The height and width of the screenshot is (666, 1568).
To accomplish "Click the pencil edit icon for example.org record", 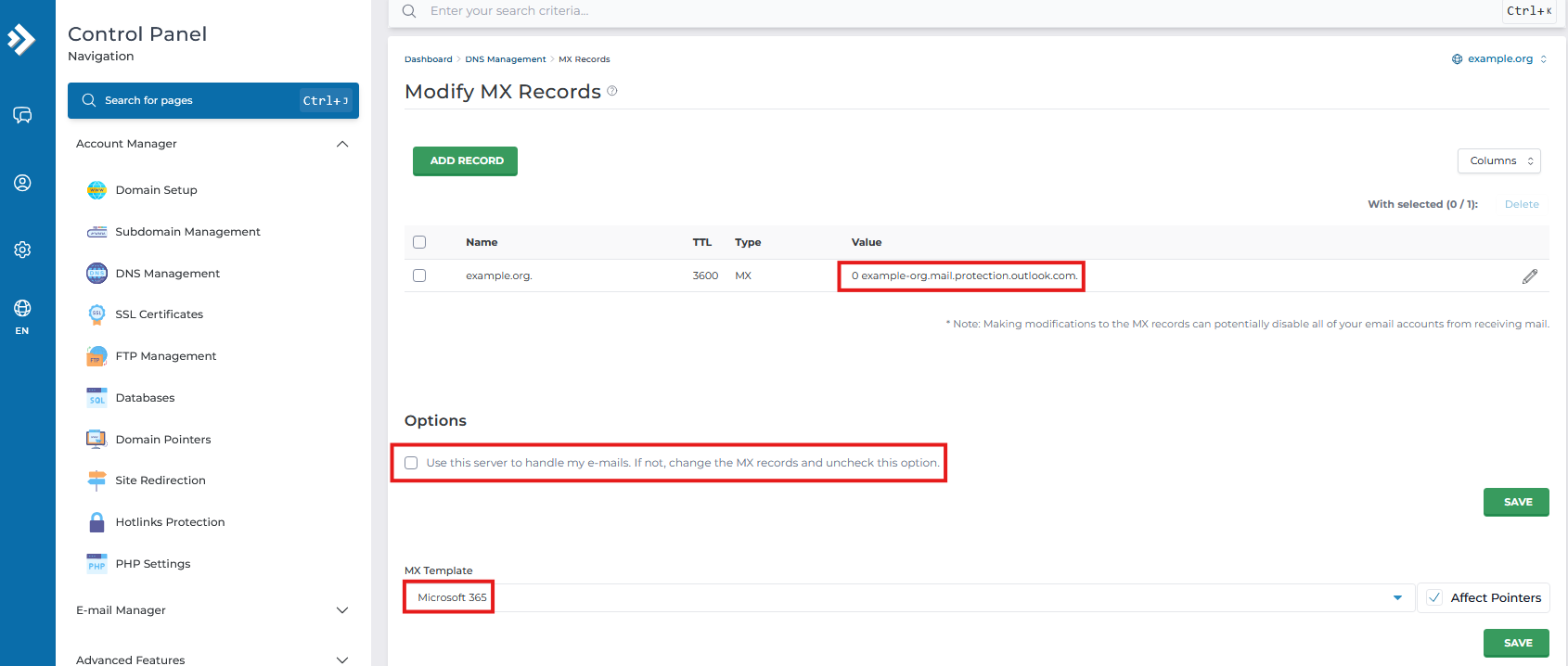I will [1529, 276].
